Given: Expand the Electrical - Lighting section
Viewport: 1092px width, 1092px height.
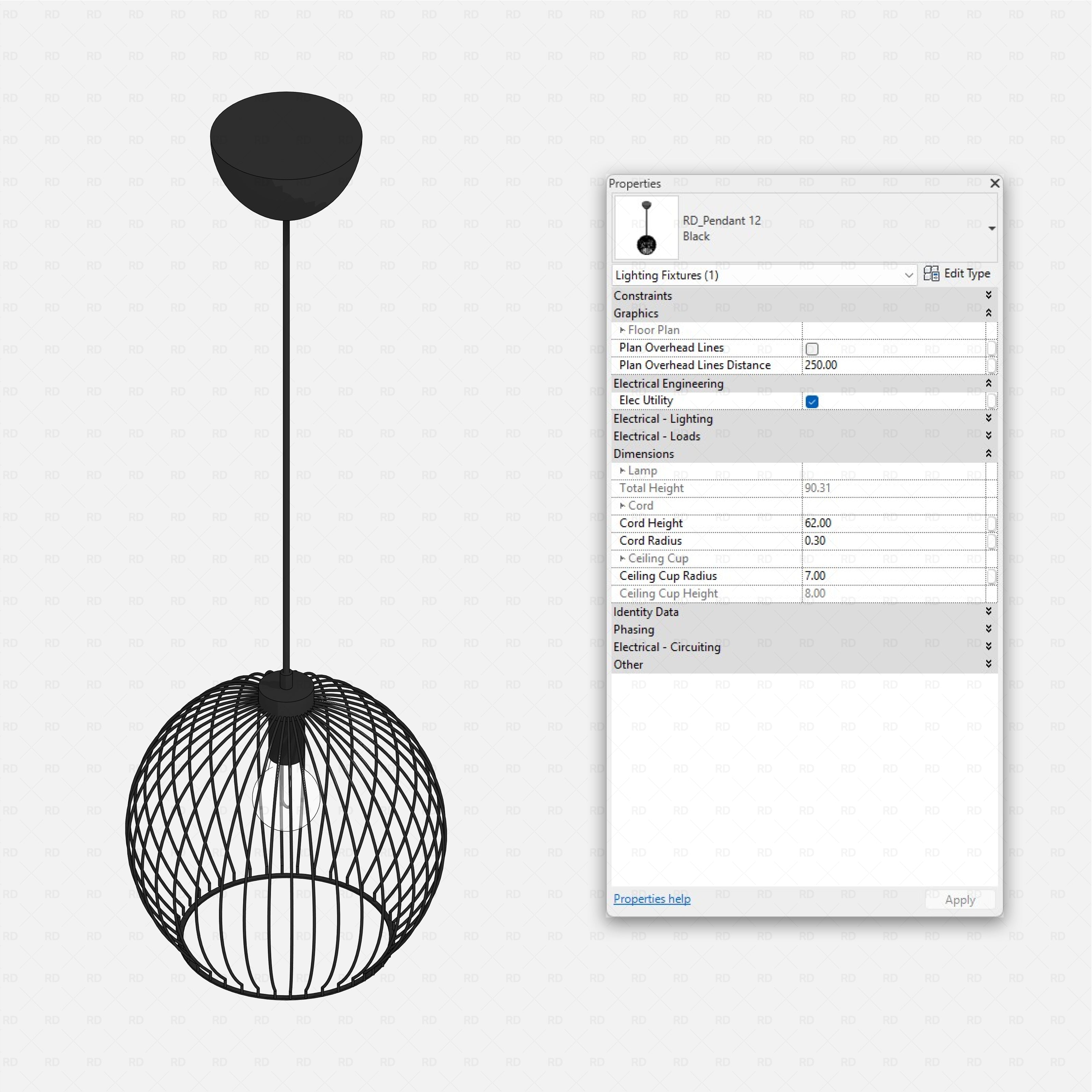Looking at the screenshot, I should pos(988,418).
